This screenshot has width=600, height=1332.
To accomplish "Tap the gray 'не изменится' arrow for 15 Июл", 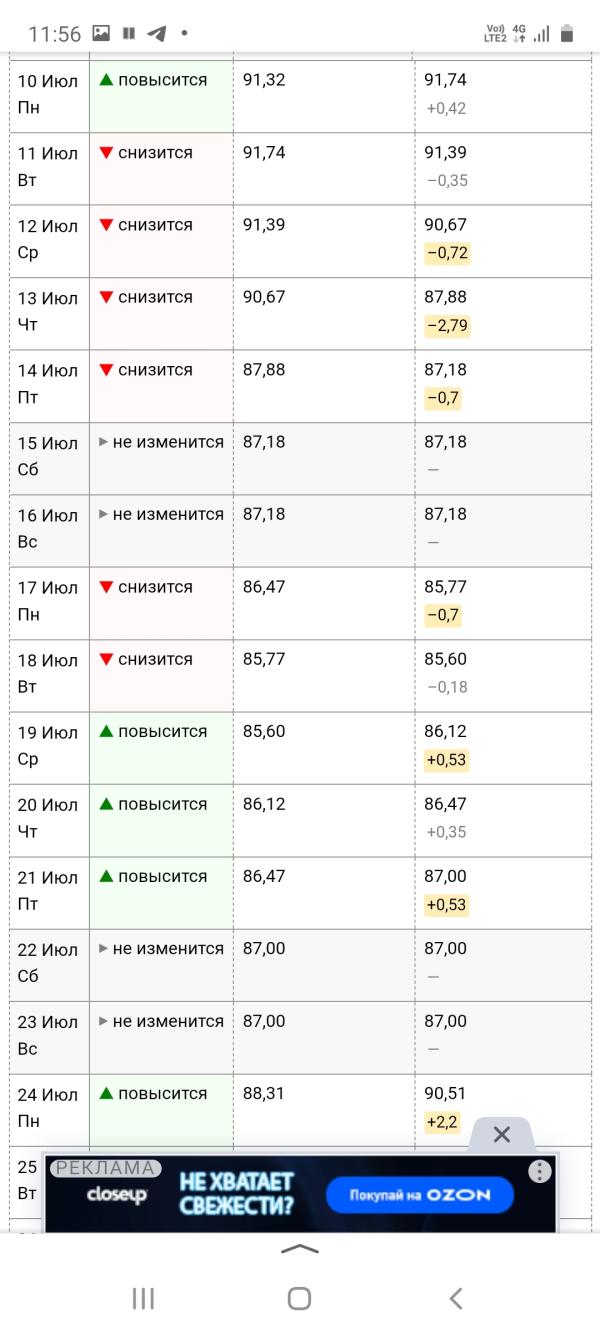I will pyautogui.click(x=103, y=442).
